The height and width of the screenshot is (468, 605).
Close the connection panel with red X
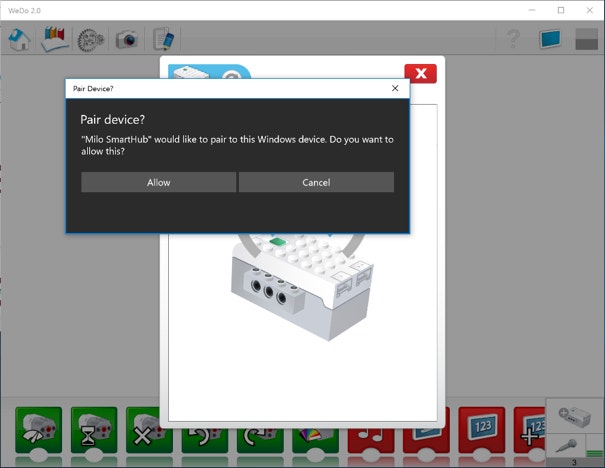[420, 74]
